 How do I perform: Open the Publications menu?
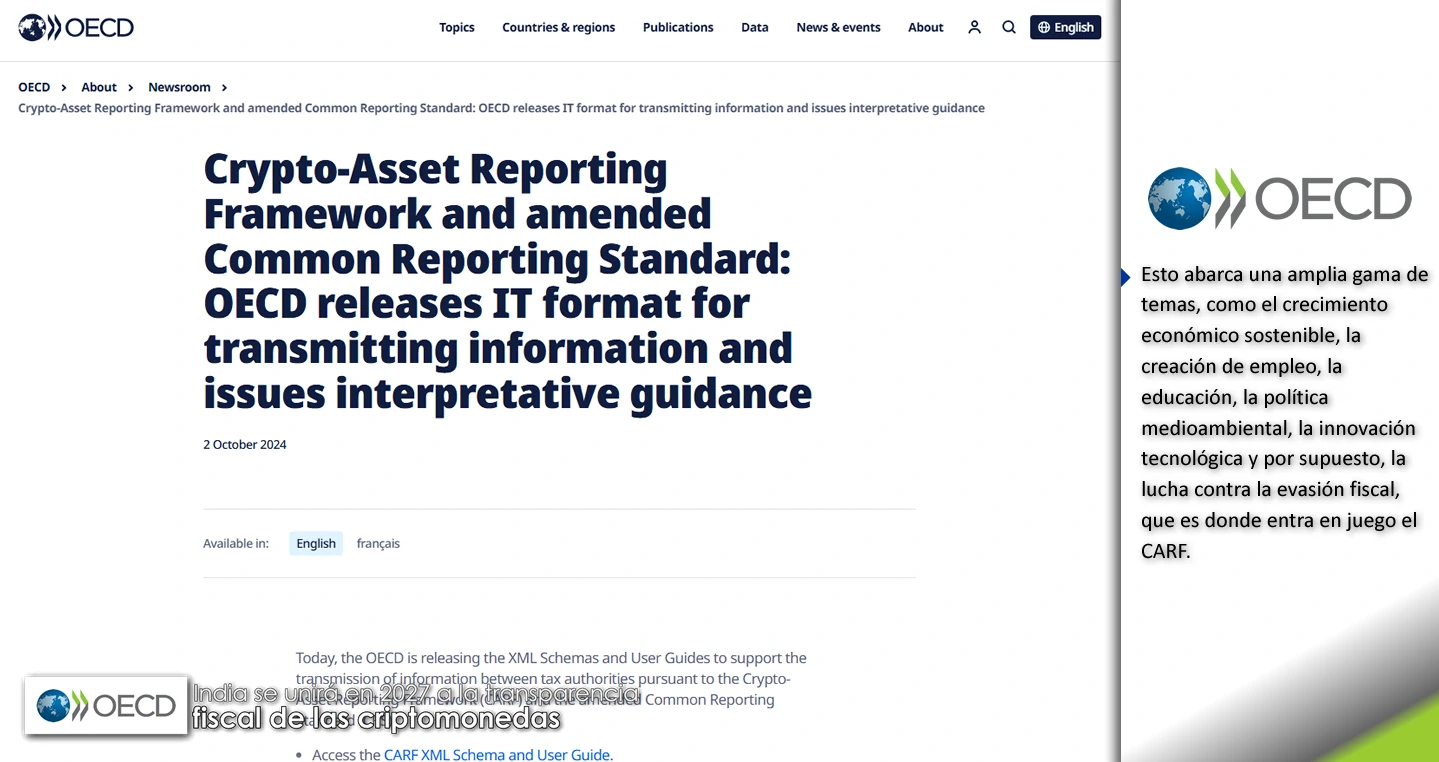[678, 27]
